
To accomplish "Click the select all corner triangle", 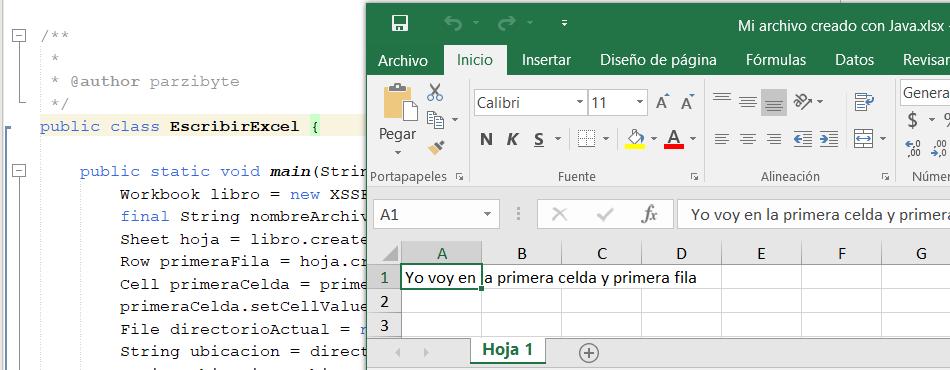I will click(390, 253).
